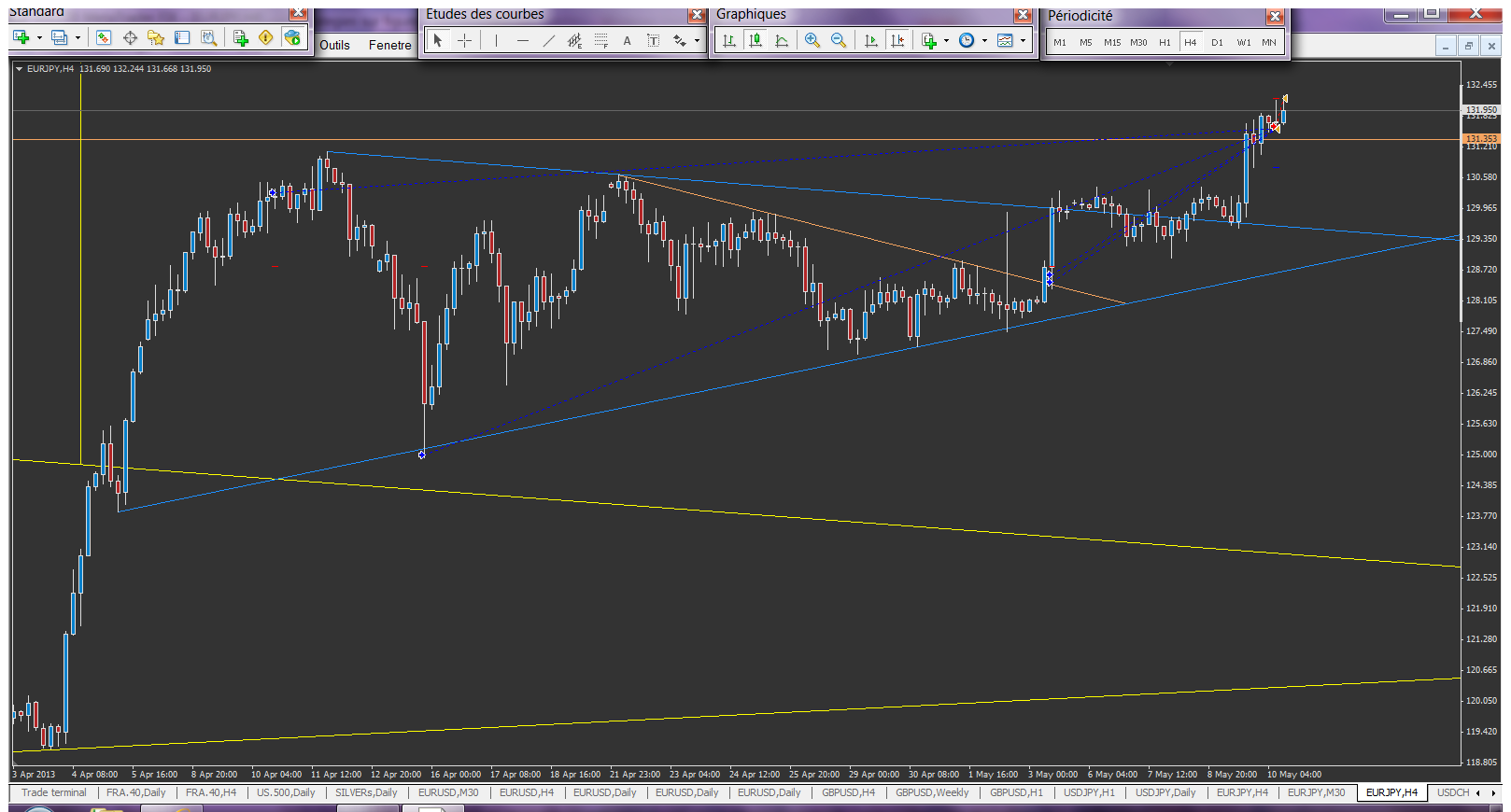
Task: Open the Outils menu
Action: (x=334, y=45)
